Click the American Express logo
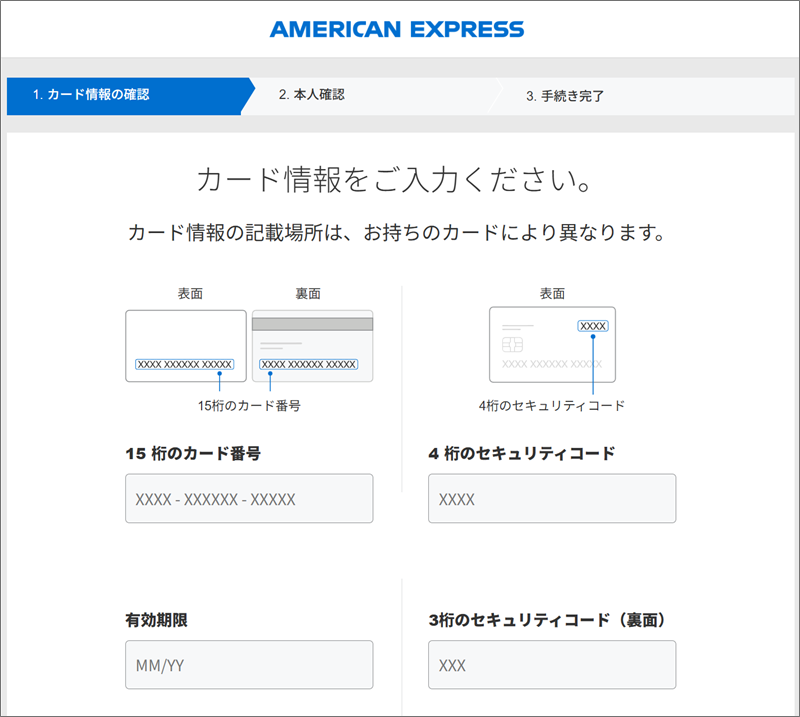 click(x=397, y=29)
